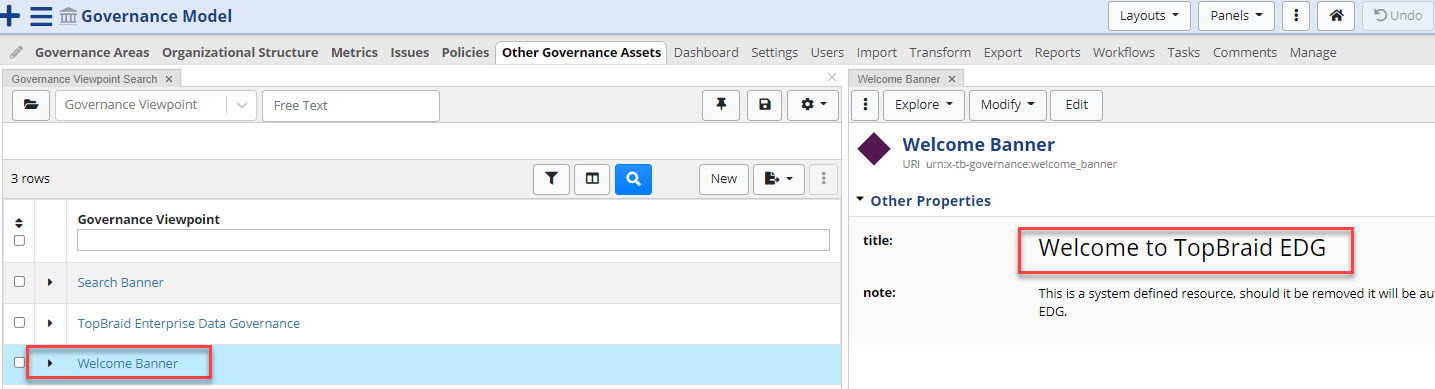The image size is (1435, 389).
Task: Expand the Welcome Banner row arrow
Action: [x=50, y=363]
